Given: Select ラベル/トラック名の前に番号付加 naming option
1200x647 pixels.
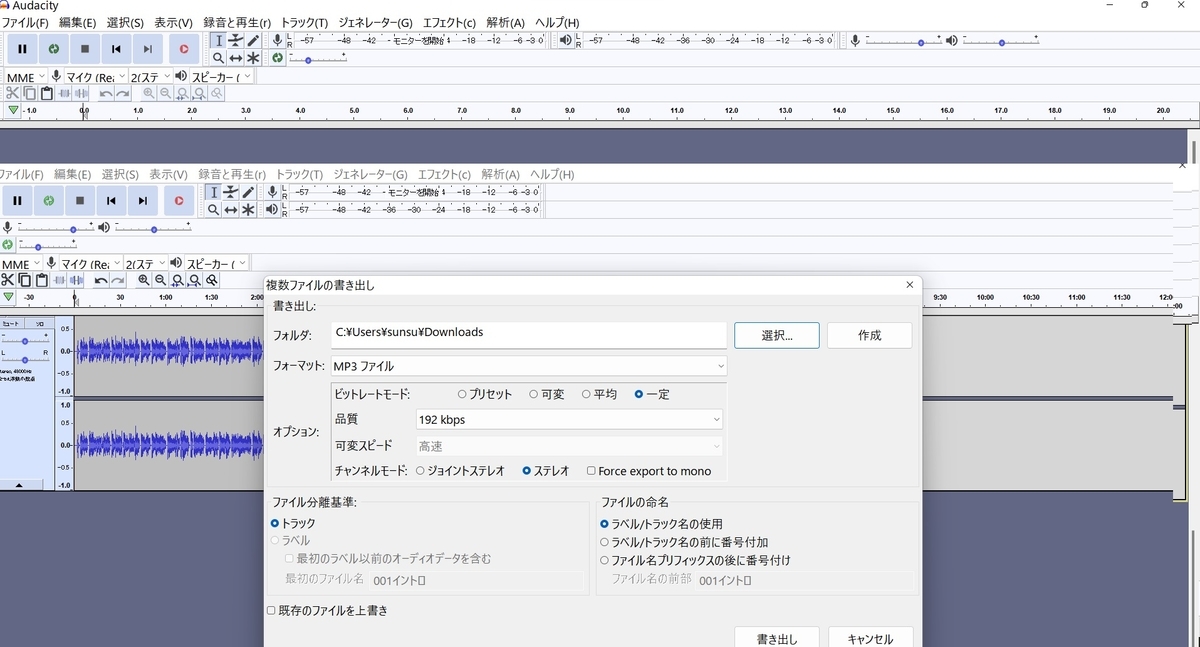Looking at the screenshot, I should pos(683,542).
